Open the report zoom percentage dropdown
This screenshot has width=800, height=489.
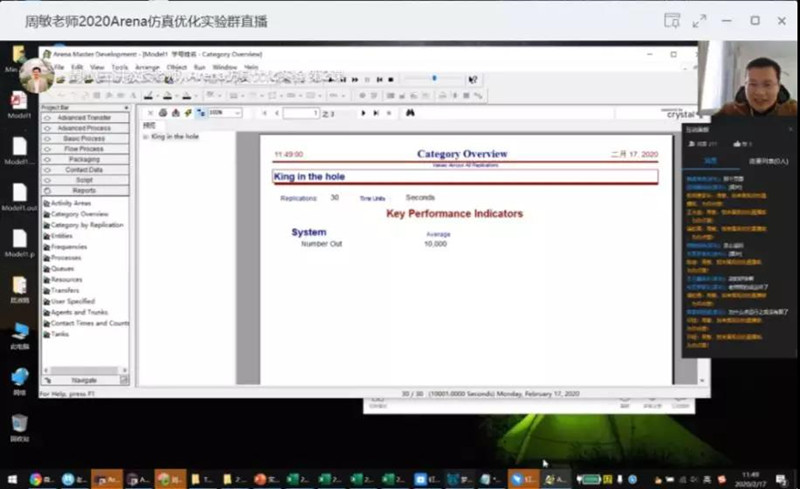[237, 113]
